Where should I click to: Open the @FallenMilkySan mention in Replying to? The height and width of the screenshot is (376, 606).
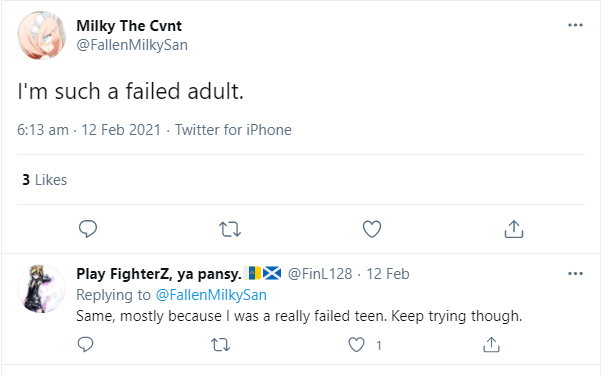[211, 295]
